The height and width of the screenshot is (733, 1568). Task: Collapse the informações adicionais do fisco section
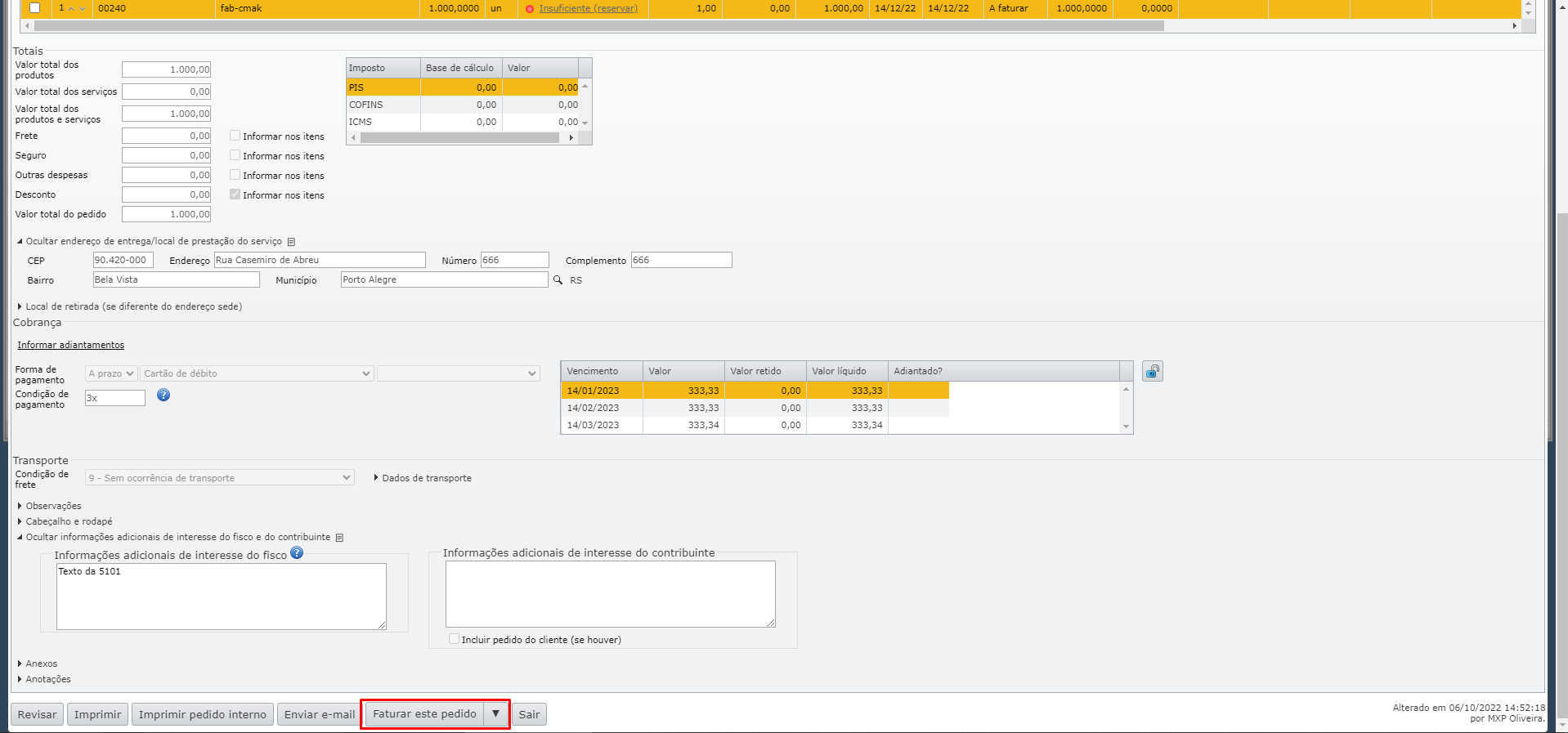(x=174, y=538)
